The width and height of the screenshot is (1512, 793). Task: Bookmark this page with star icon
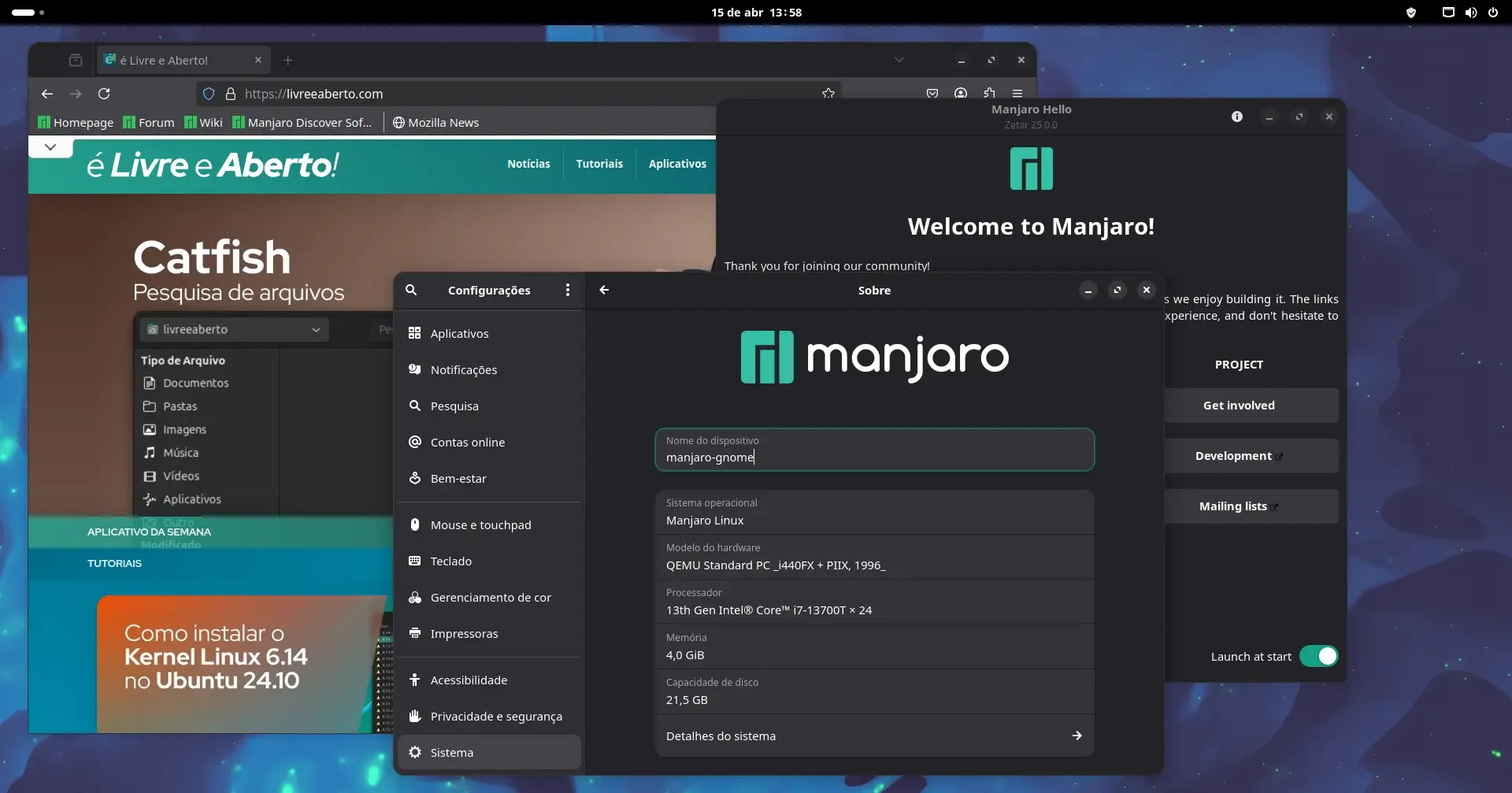(x=828, y=94)
